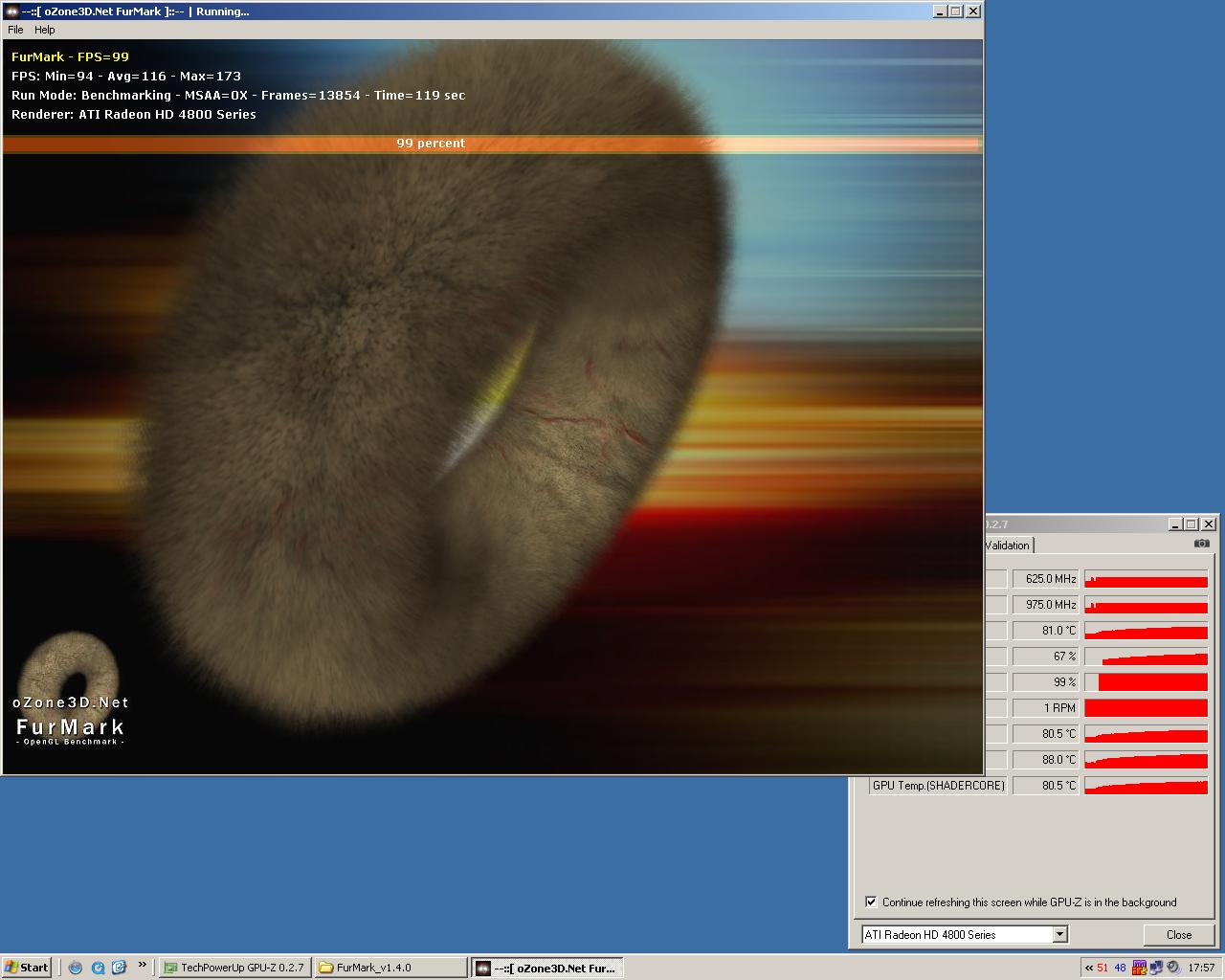Open the first quick launch browser icon

click(x=76, y=968)
